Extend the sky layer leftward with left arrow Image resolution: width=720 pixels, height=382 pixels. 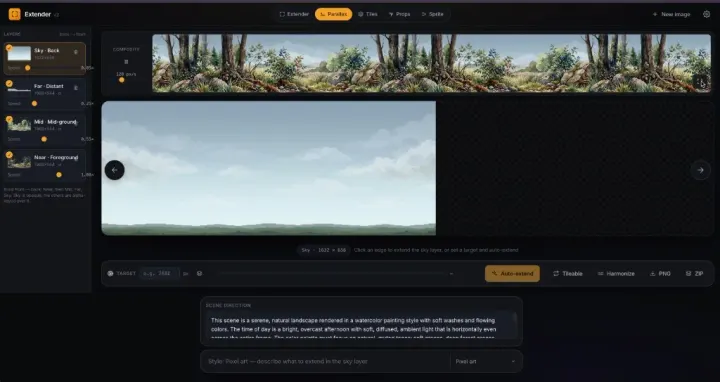[114, 170]
